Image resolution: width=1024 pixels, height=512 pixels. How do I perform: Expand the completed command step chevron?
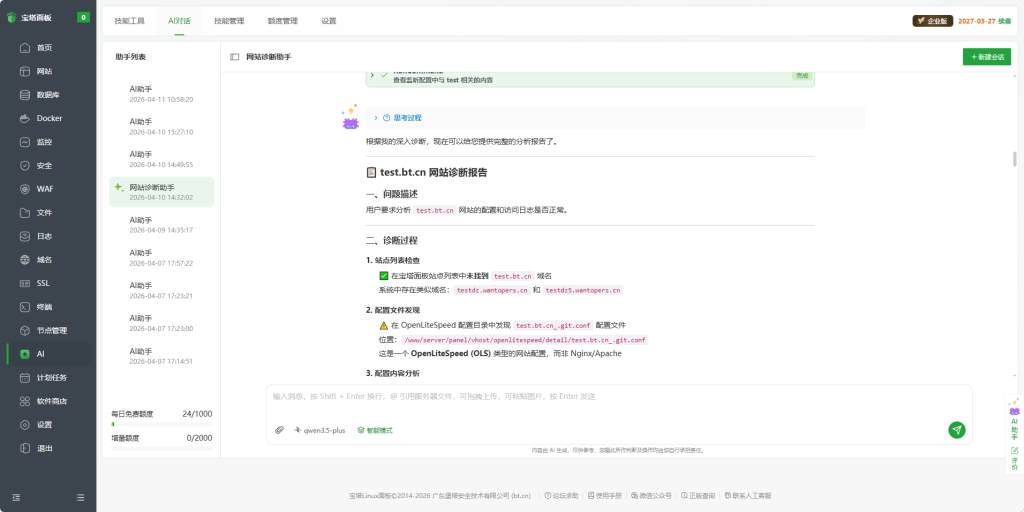372,75
